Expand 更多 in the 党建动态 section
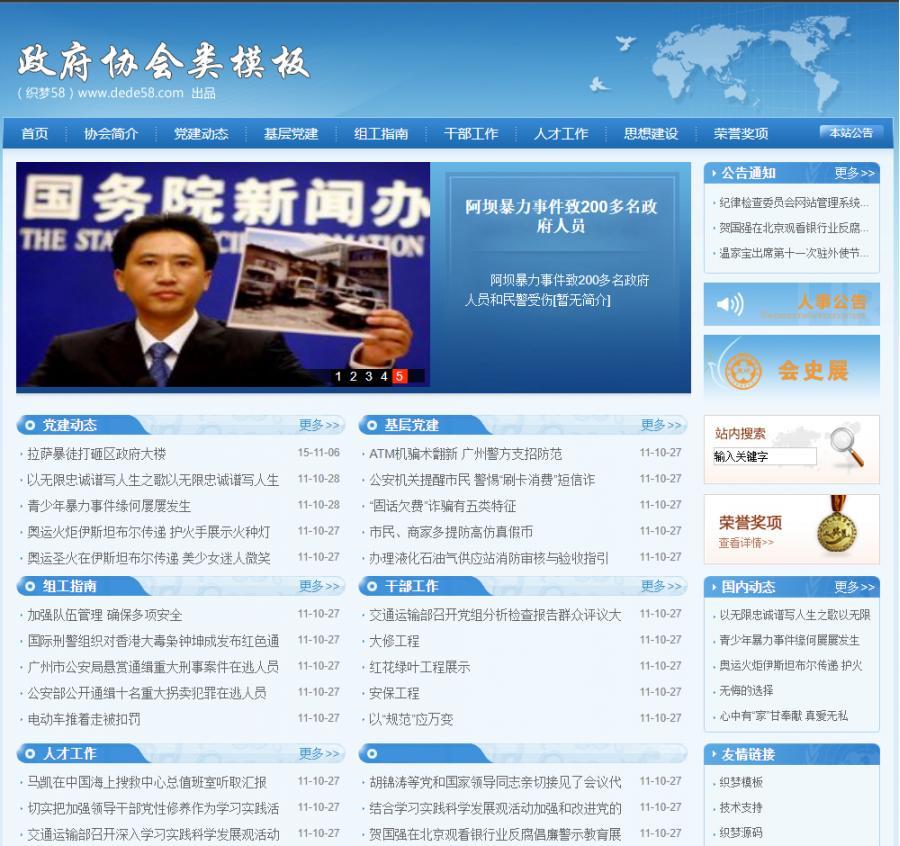 [x=320, y=426]
